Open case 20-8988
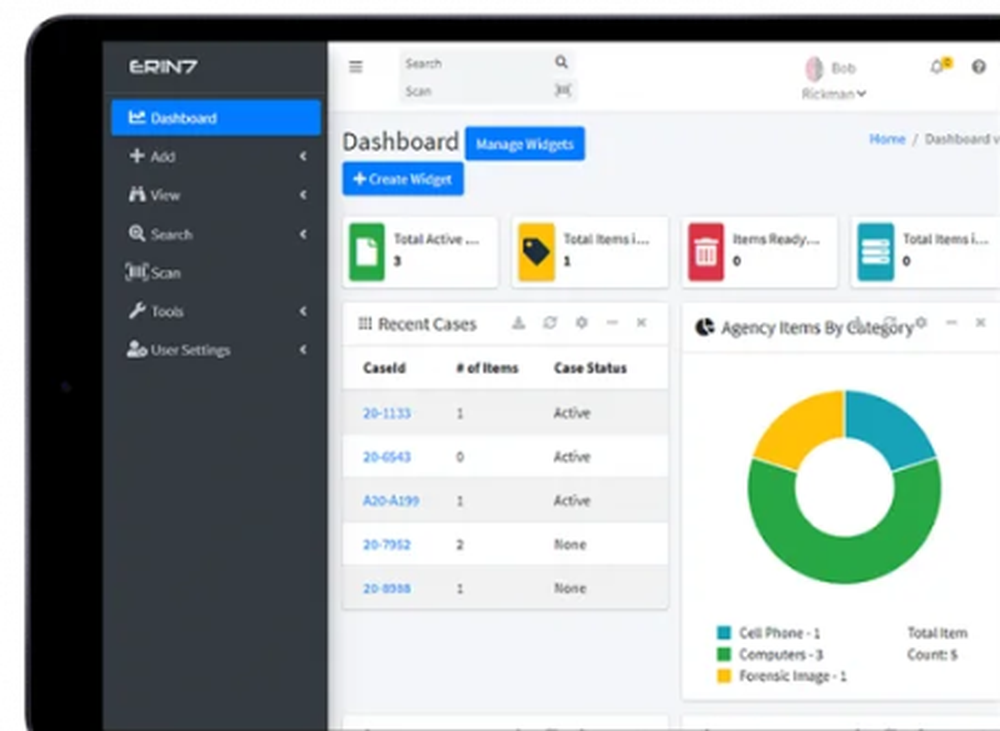 (x=386, y=588)
